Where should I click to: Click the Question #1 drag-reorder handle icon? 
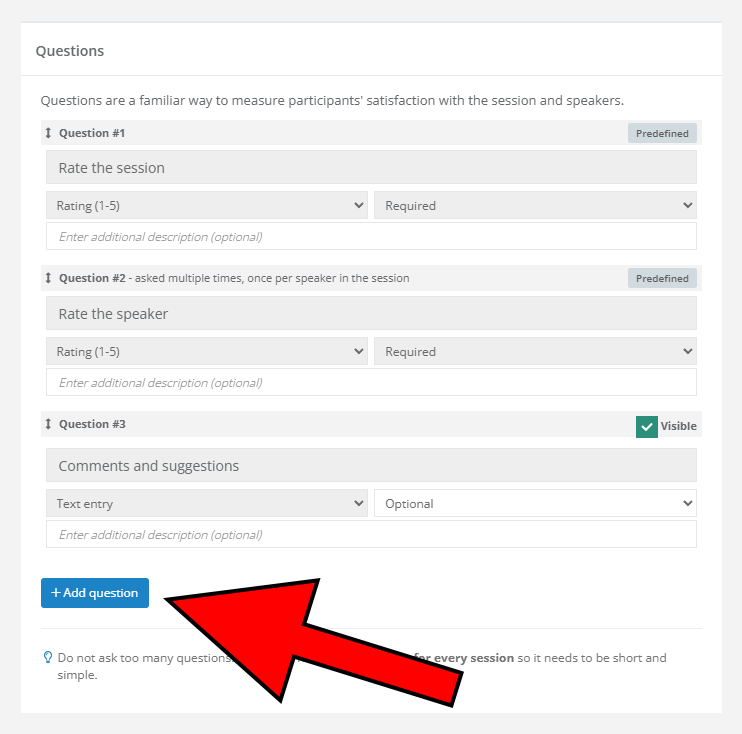[x=48, y=133]
